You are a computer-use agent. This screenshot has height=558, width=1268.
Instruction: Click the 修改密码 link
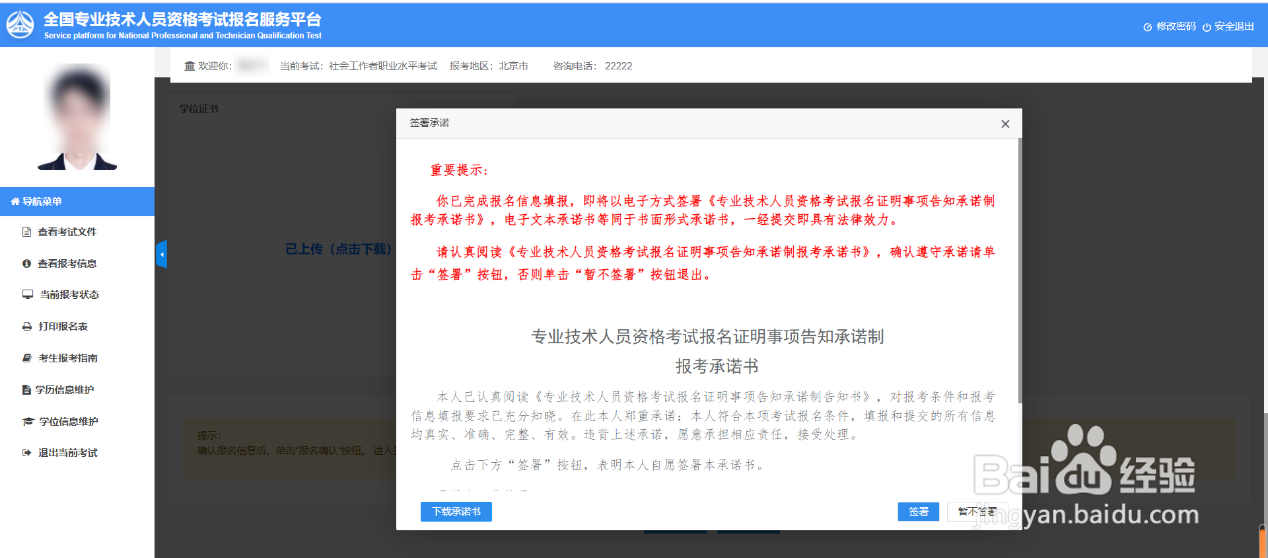click(1176, 26)
